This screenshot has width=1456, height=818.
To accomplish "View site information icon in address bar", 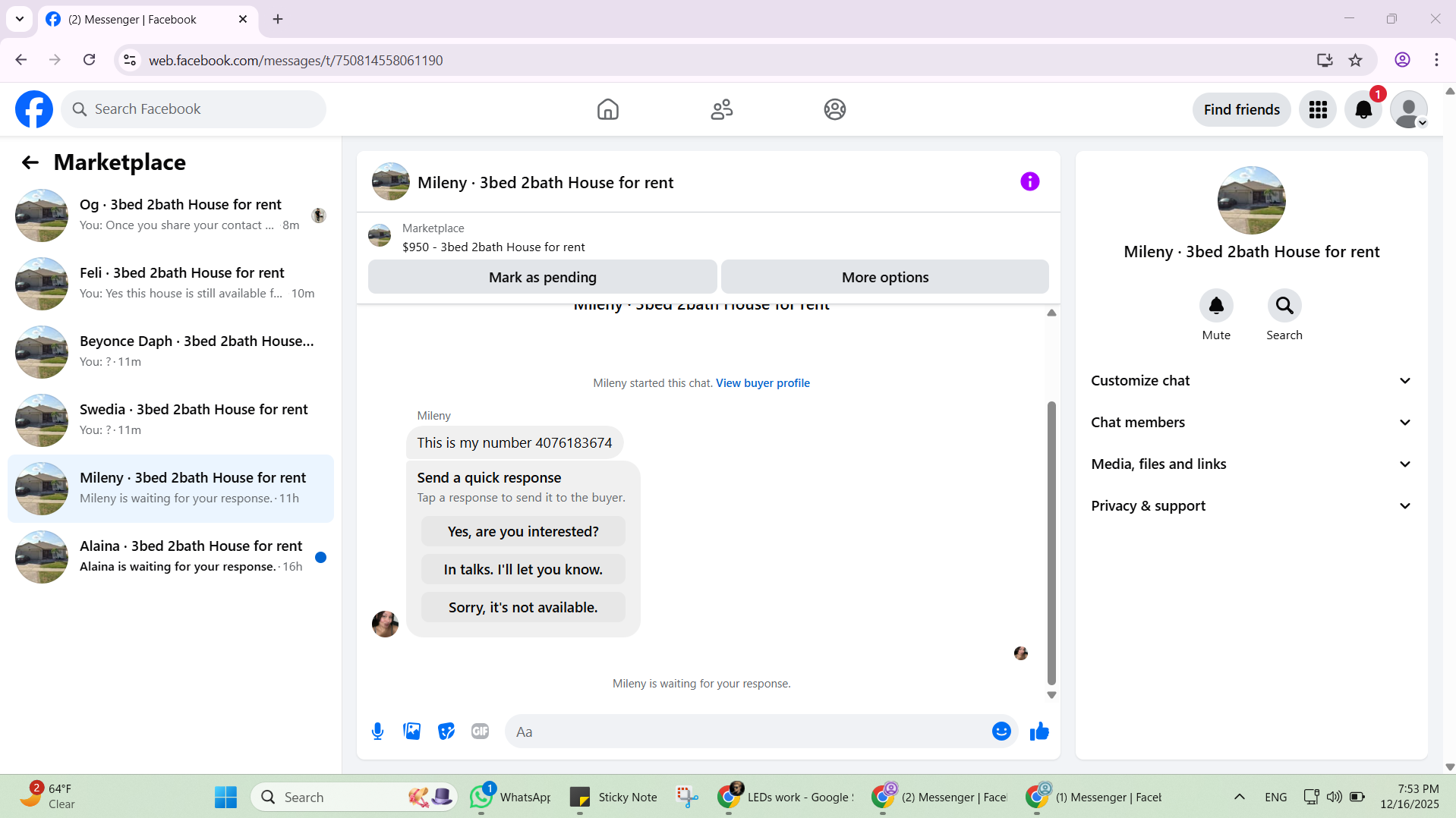I will pos(130,60).
